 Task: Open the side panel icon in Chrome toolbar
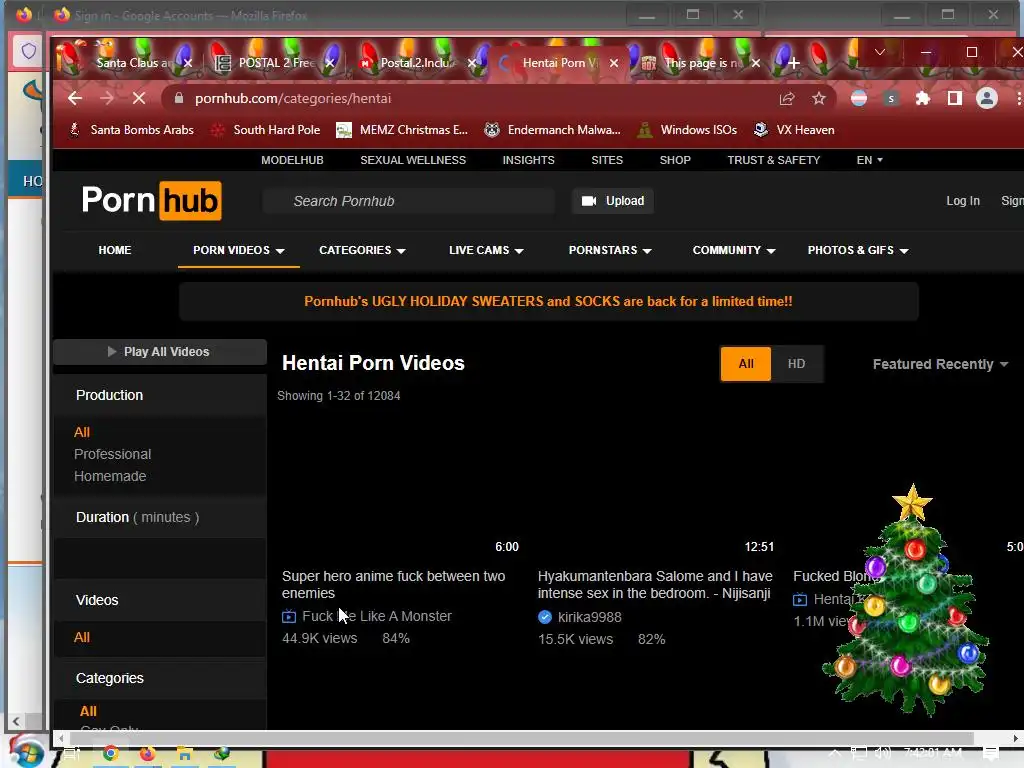coord(954,98)
